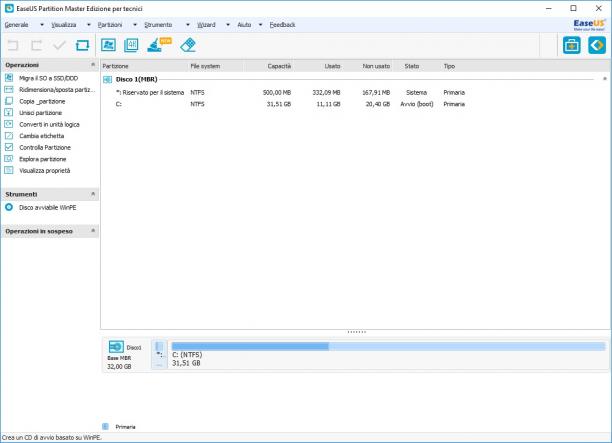Click Migra il SO a SSD/HDD link
The width and height of the screenshot is (612, 443).
coord(48,78)
